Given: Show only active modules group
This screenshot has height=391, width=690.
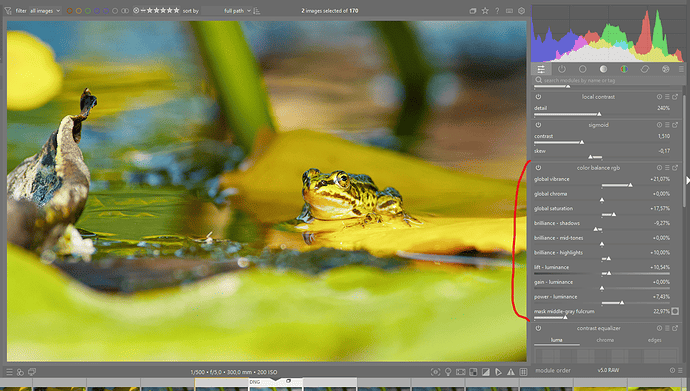Looking at the screenshot, I should tap(562, 69).
